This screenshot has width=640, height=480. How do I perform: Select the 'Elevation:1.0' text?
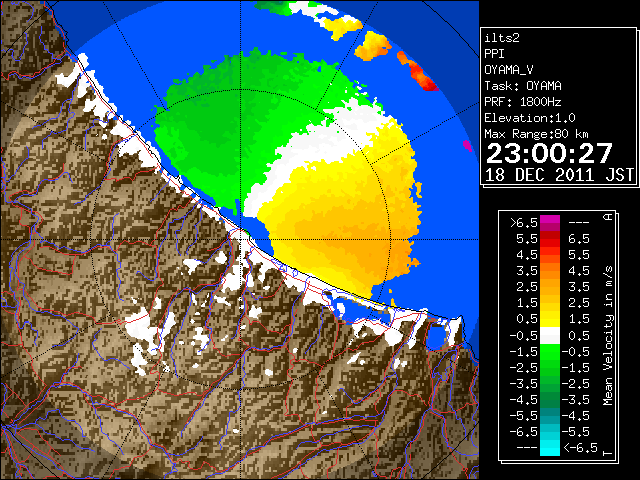pyautogui.click(x=530, y=118)
